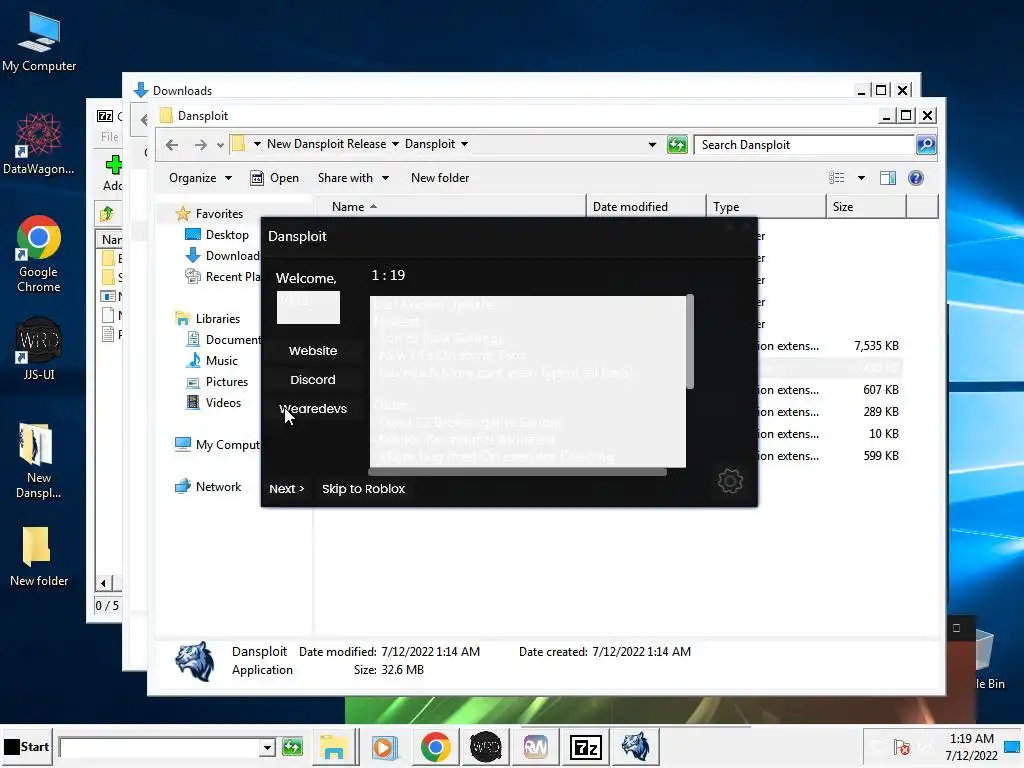This screenshot has width=1024, height=768.
Task: Click New folder in the toolbar
Action: click(440, 178)
